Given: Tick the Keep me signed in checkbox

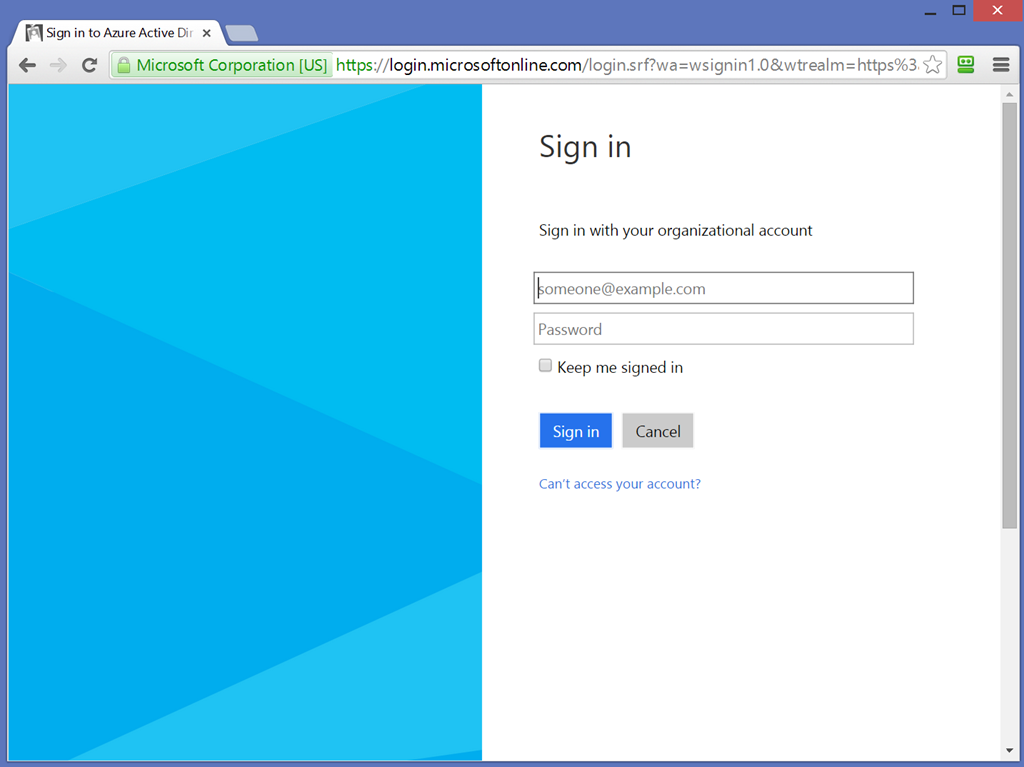Looking at the screenshot, I should 545,365.
